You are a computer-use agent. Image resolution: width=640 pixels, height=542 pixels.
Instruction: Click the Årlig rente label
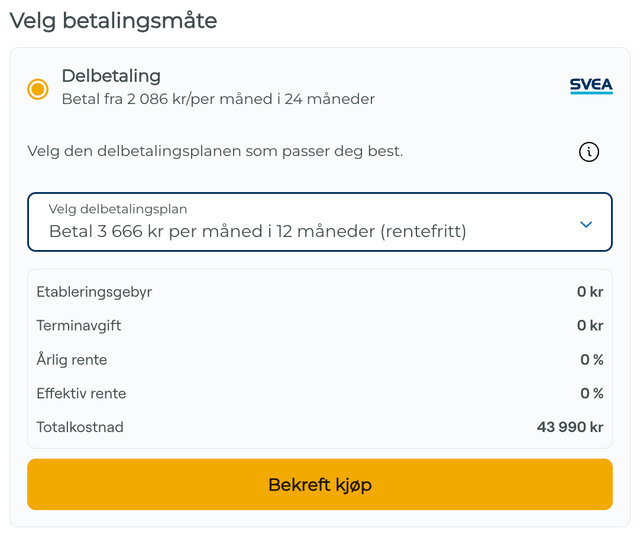point(72,360)
